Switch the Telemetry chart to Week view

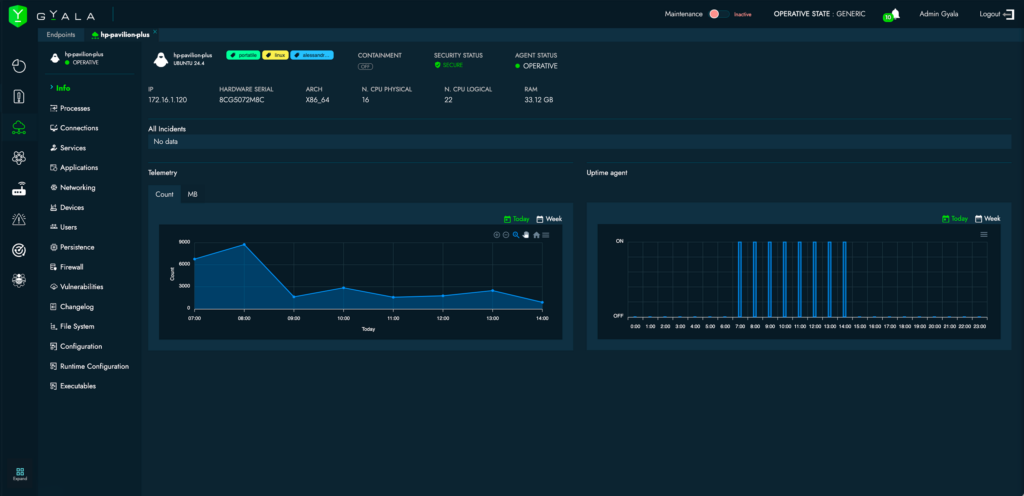(549, 218)
